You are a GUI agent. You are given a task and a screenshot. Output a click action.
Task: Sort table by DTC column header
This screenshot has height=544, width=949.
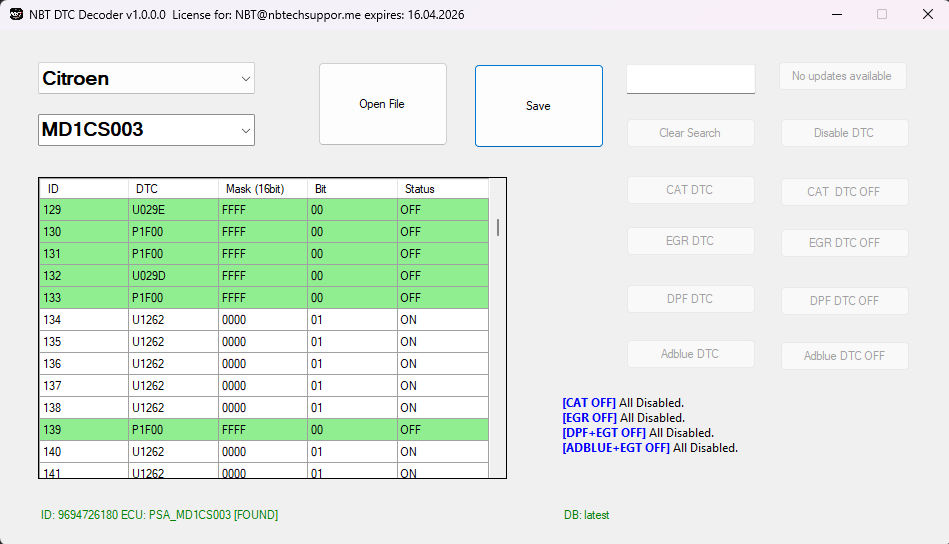click(172, 189)
